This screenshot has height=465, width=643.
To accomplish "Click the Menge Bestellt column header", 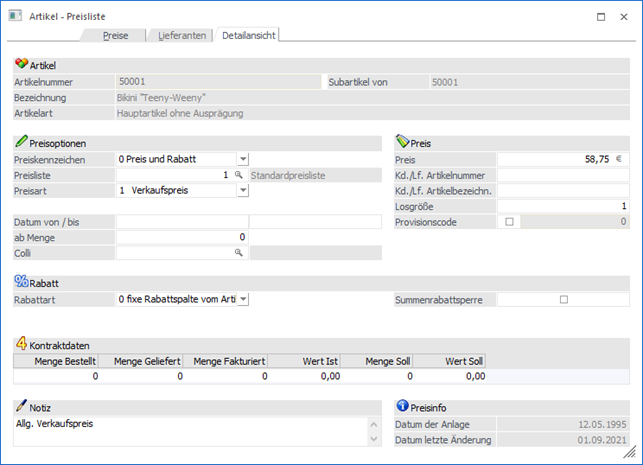I will pyautogui.click(x=57, y=361).
